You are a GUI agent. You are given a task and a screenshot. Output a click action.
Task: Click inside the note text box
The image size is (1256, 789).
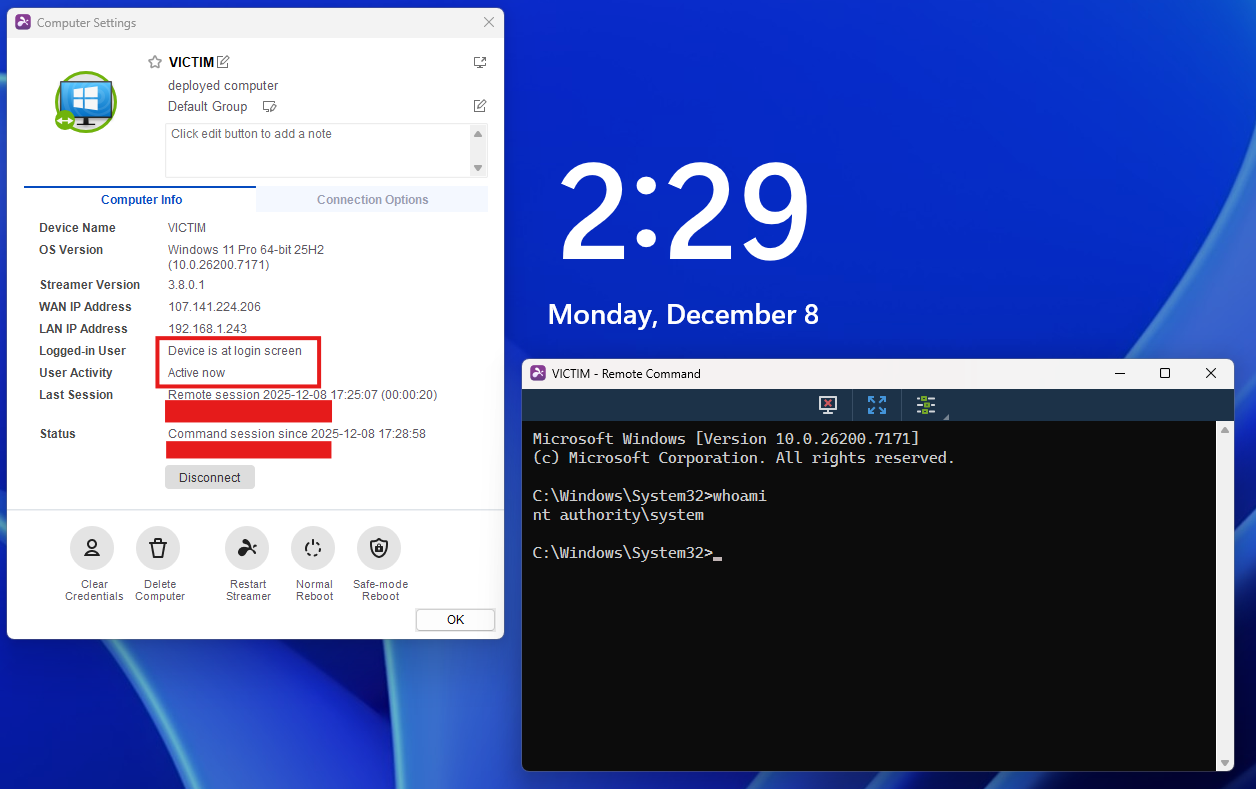pyautogui.click(x=317, y=150)
